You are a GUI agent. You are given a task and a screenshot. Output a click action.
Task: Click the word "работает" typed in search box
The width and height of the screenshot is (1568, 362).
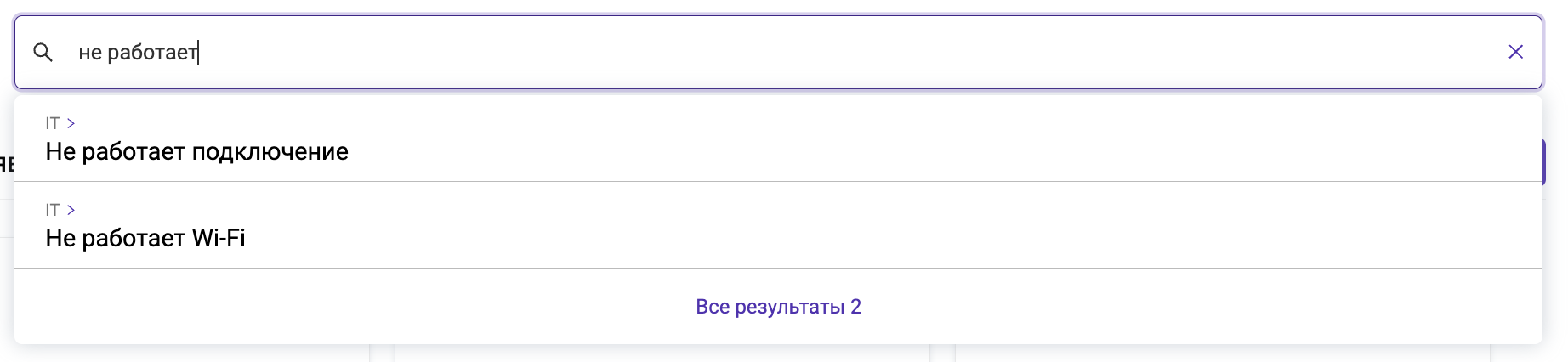pyautogui.click(x=152, y=53)
